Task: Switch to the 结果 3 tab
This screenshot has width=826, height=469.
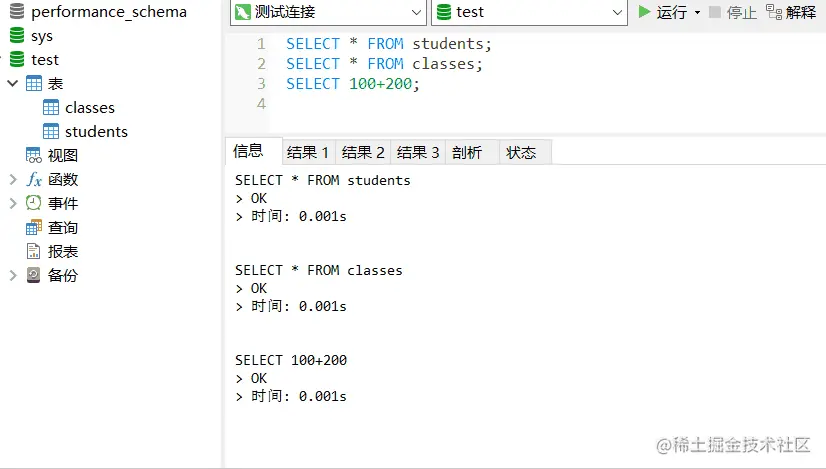Action: [x=418, y=152]
